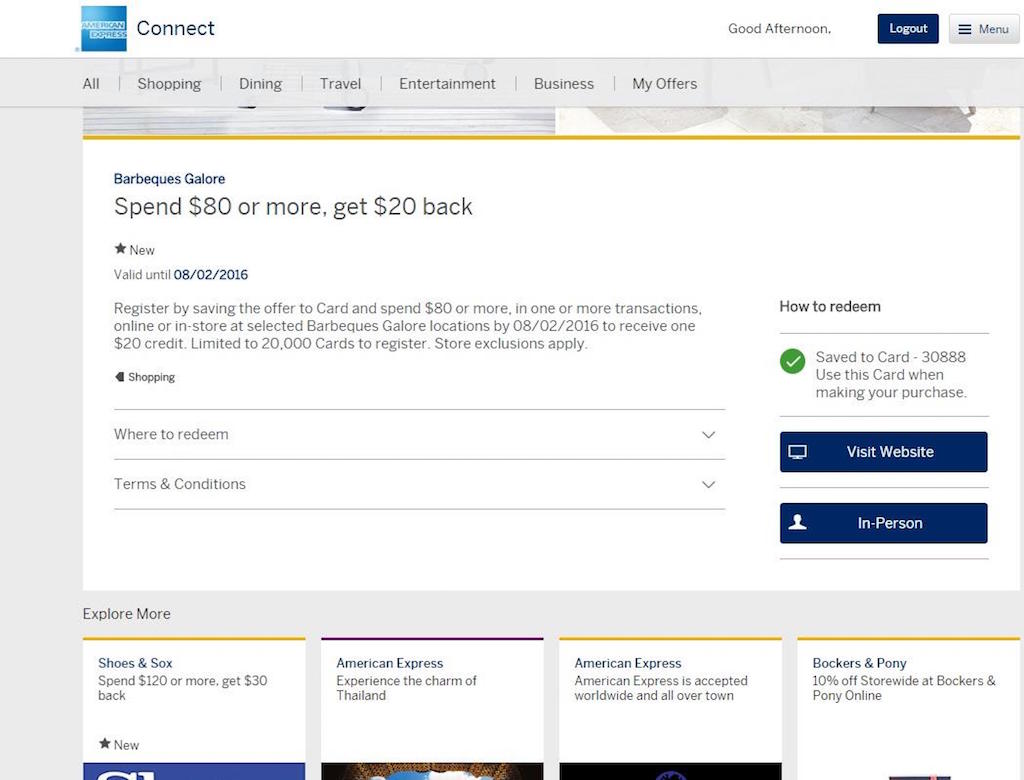Open the Bockers & Pony offer card

(908, 709)
